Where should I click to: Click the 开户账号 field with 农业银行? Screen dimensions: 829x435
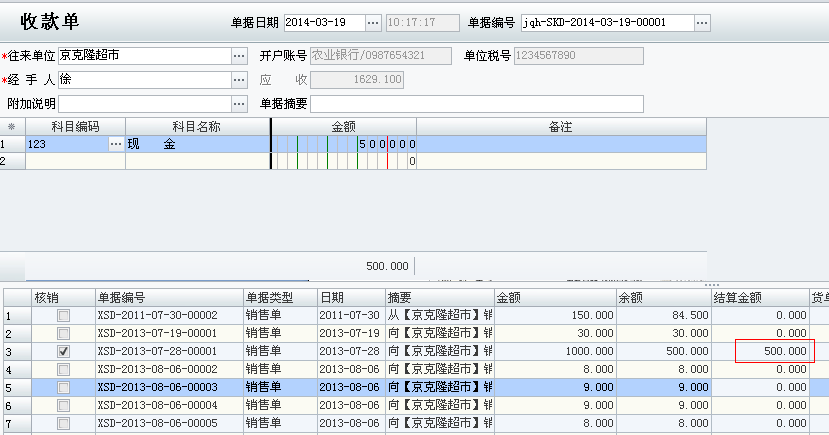tap(381, 55)
